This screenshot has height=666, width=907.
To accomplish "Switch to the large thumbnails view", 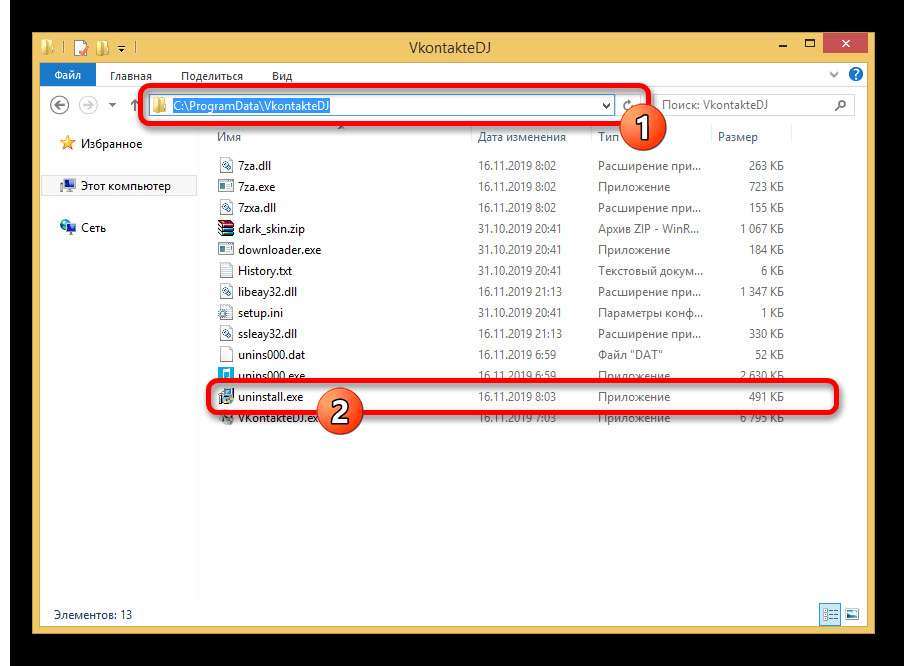I will pyautogui.click(x=852, y=615).
